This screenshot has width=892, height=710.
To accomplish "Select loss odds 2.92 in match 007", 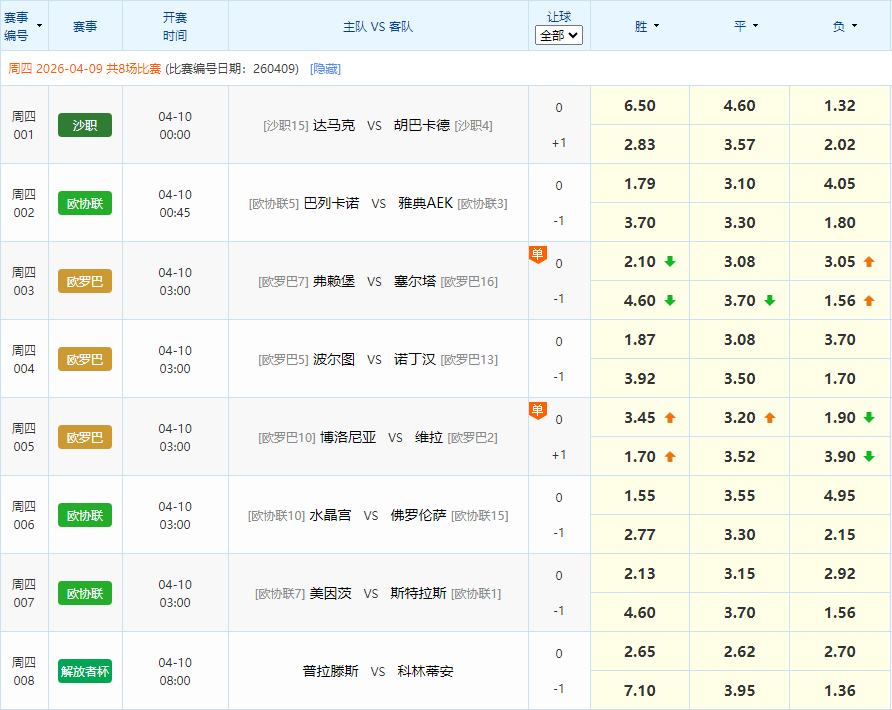I will coord(840,573).
